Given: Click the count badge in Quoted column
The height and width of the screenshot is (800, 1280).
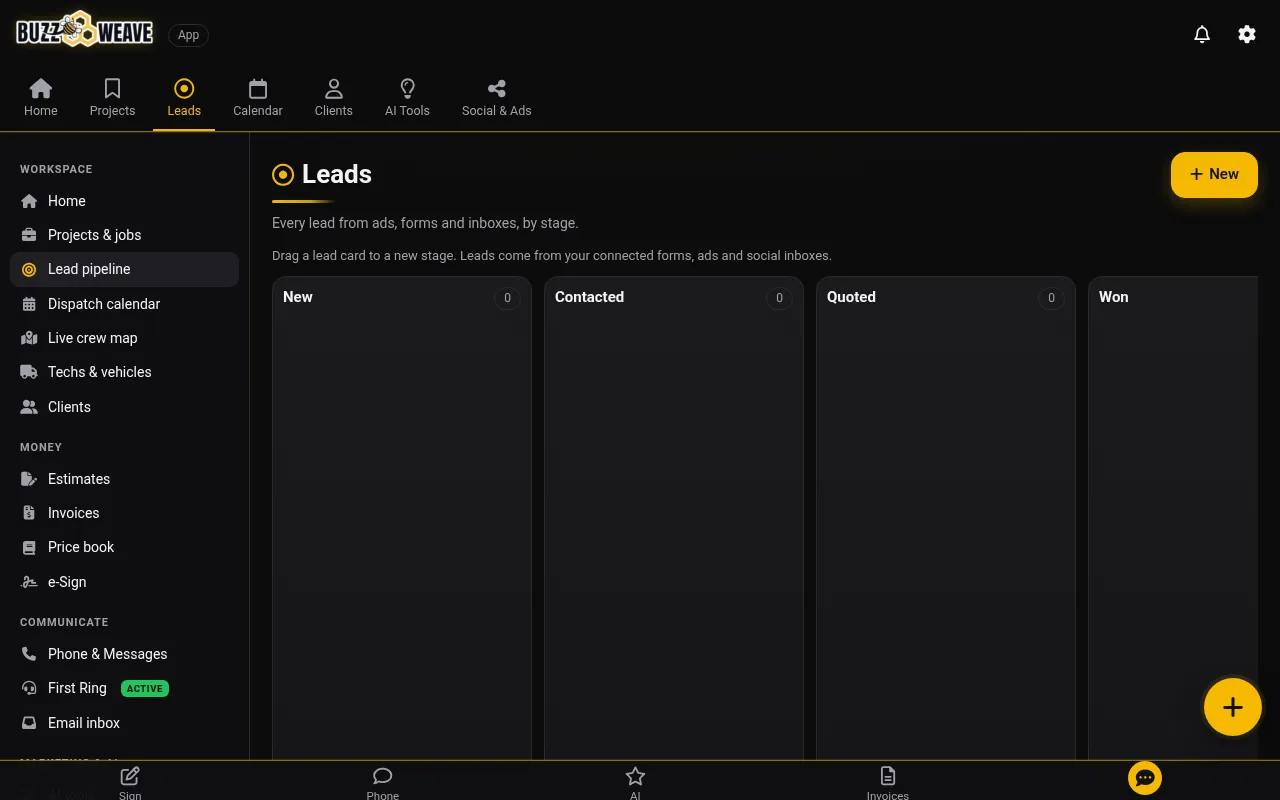Looking at the screenshot, I should [x=1051, y=298].
